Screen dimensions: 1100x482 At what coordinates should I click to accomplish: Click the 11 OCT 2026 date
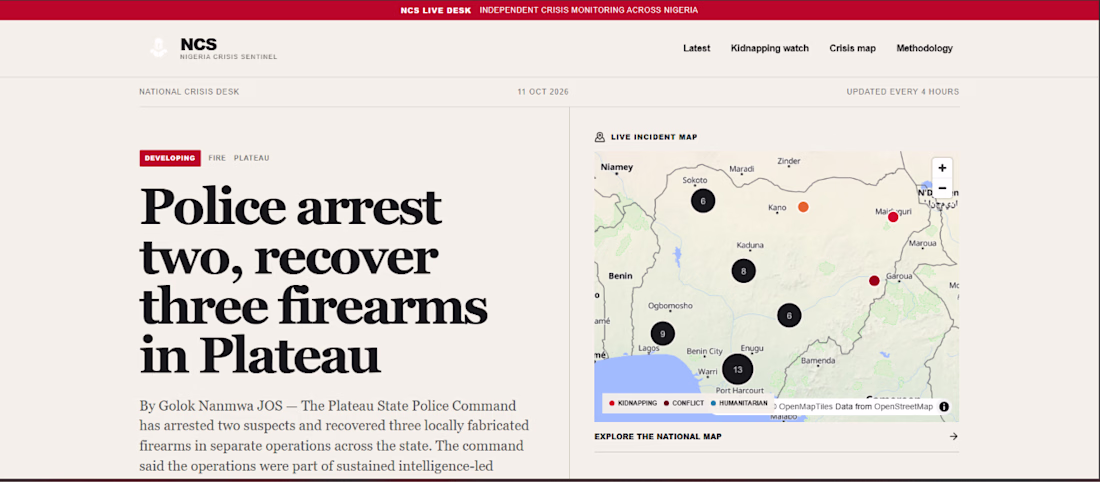543,92
